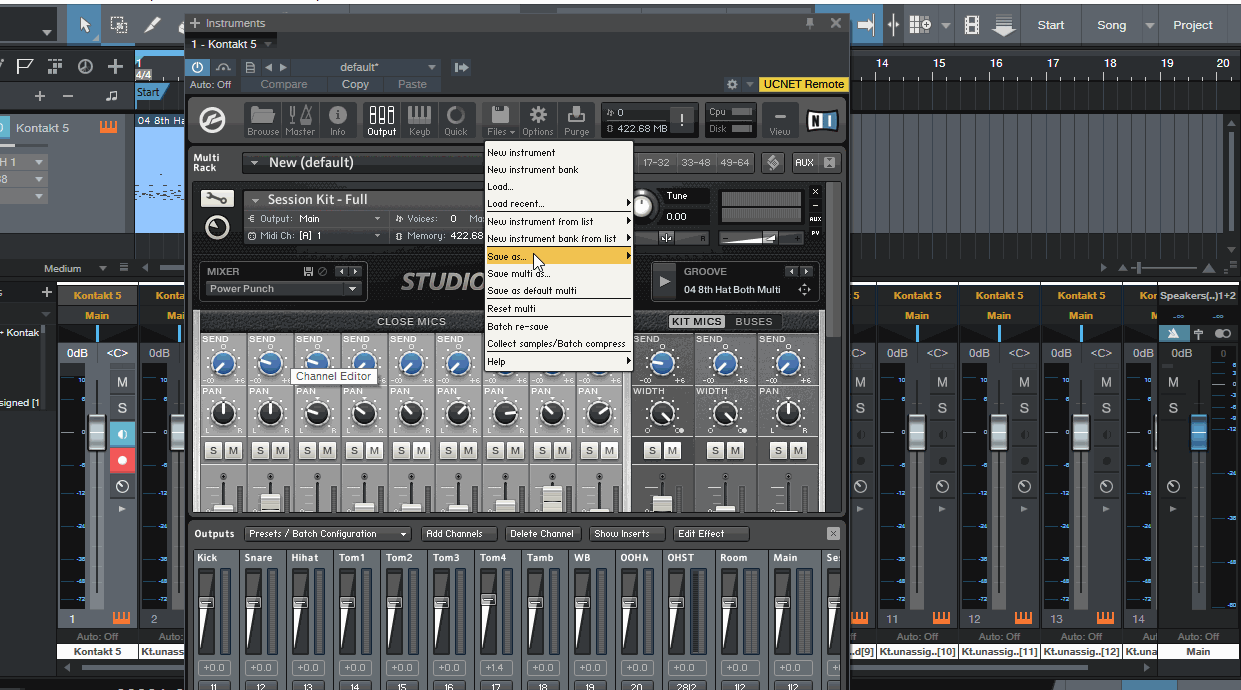Screen dimensions: 1241x690
Task: Click the Main output fader in Studio One mixer
Action: pyautogui.click(x=1198, y=432)
